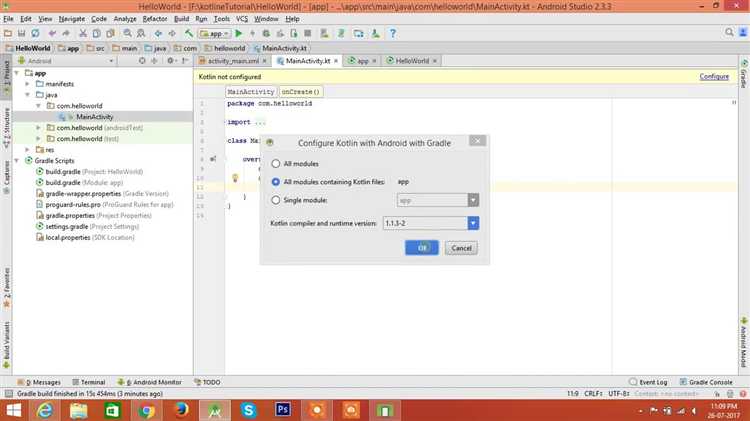Click the green Run app icon

pos(239,33)
